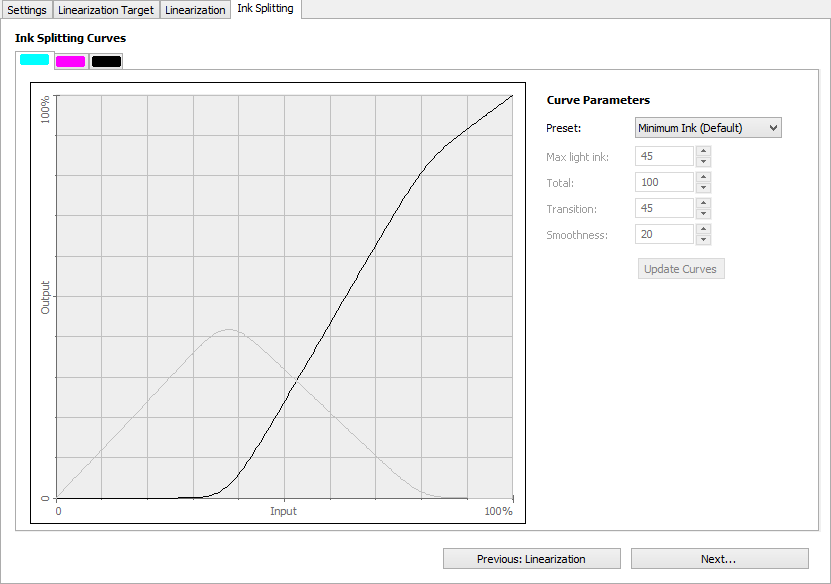
Task: Switch to the Settings tab
Action: pyautogui.click(x=27, y=10)
